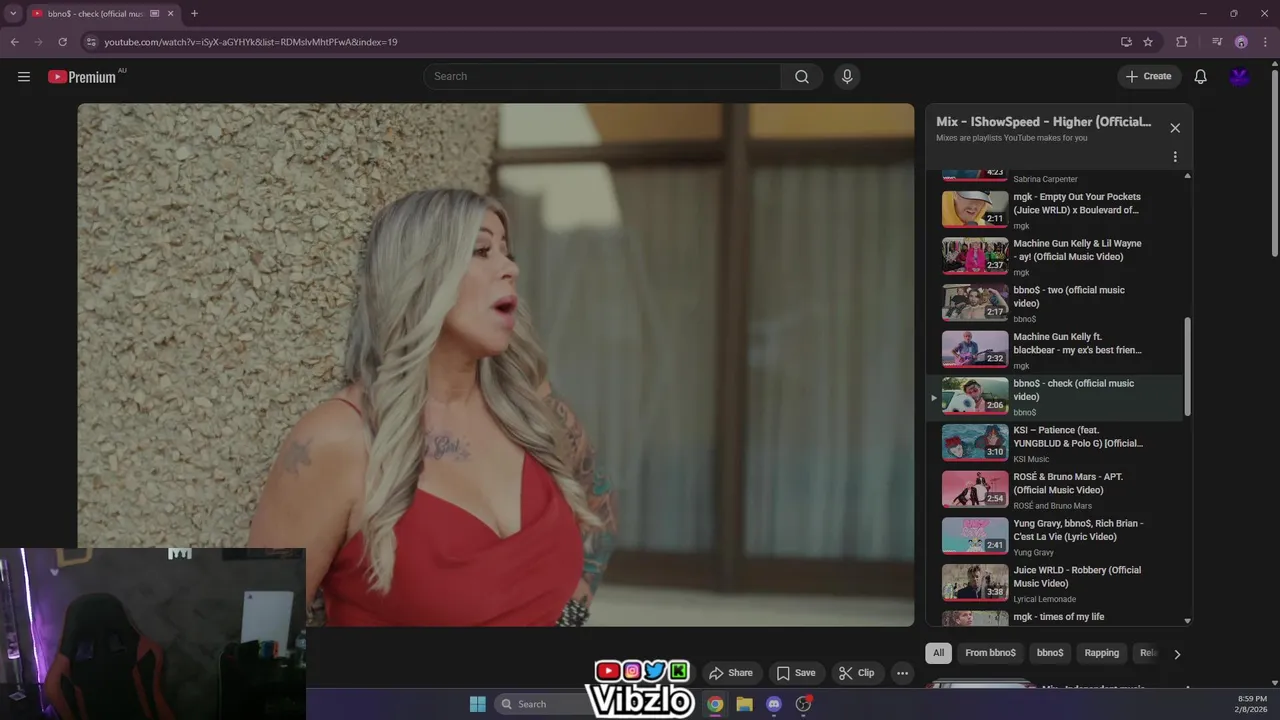Open the taskbar clock and date
The height and width of the screenshot is (720, 1280).
pyautogui.click(x=1252, y=704)
